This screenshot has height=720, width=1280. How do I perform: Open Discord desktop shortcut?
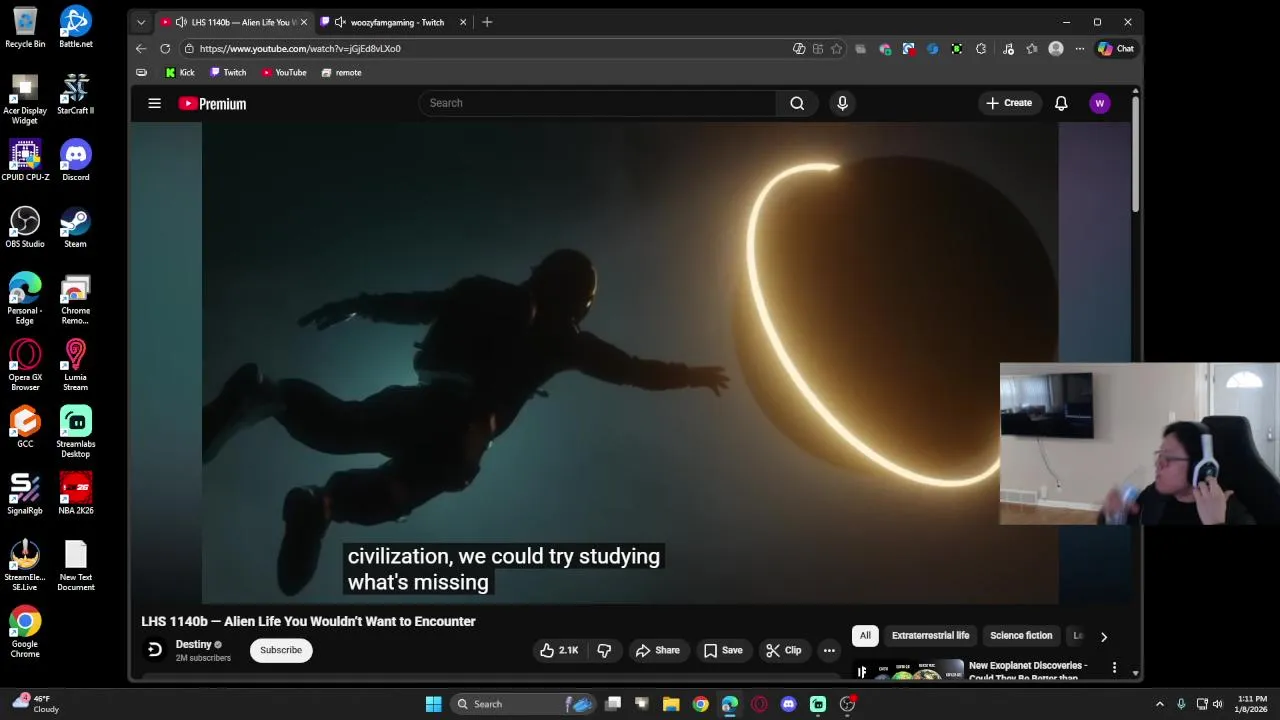[x=75, y=161]
